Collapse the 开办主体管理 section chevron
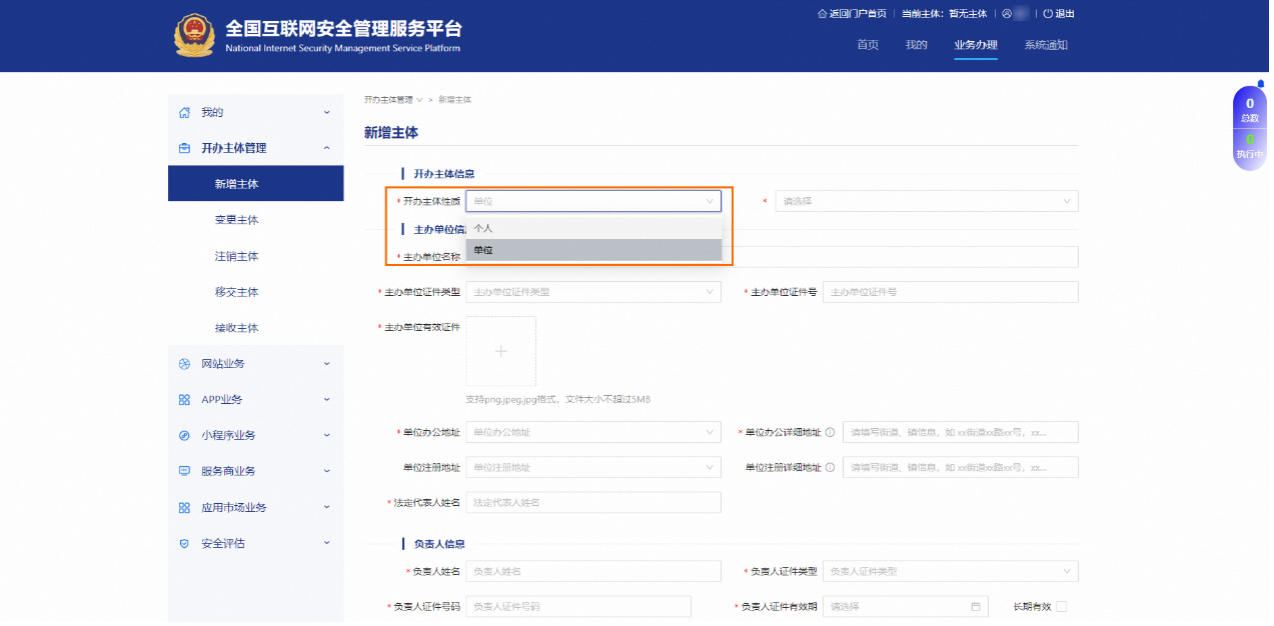Viewport: 1274px width, 626px height. (327, 147)
